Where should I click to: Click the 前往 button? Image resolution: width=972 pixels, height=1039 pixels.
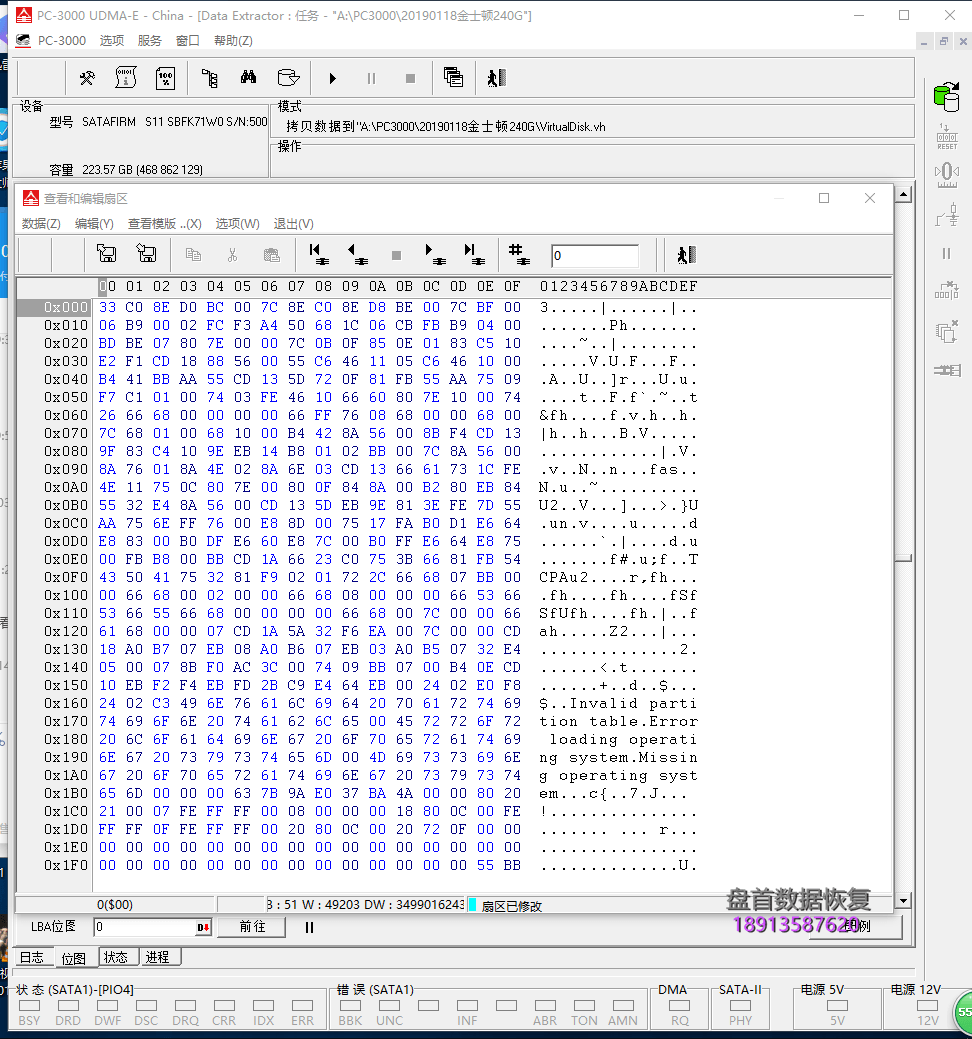tap(252, 926)
